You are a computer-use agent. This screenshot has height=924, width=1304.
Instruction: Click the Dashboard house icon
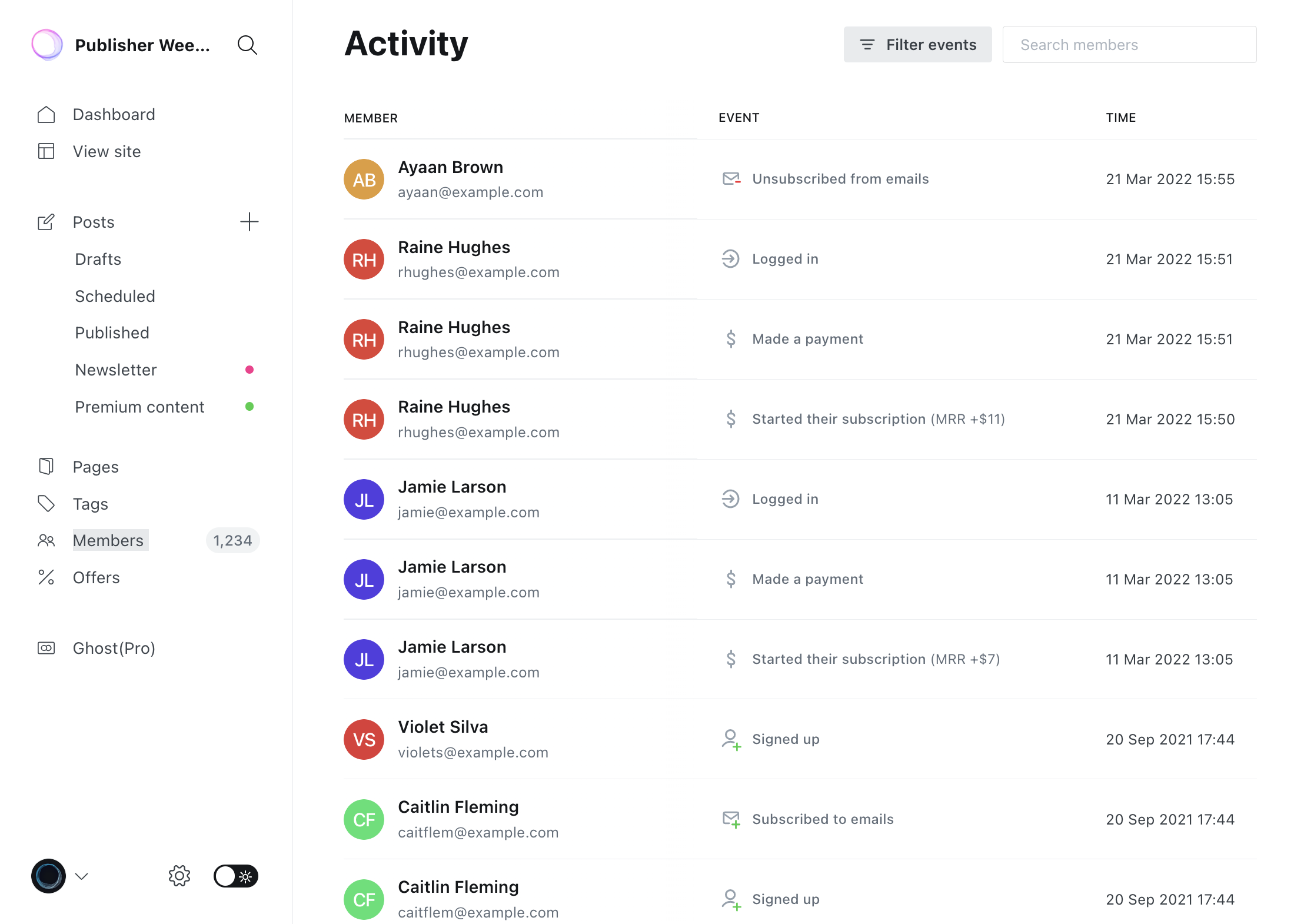(46, 114)
